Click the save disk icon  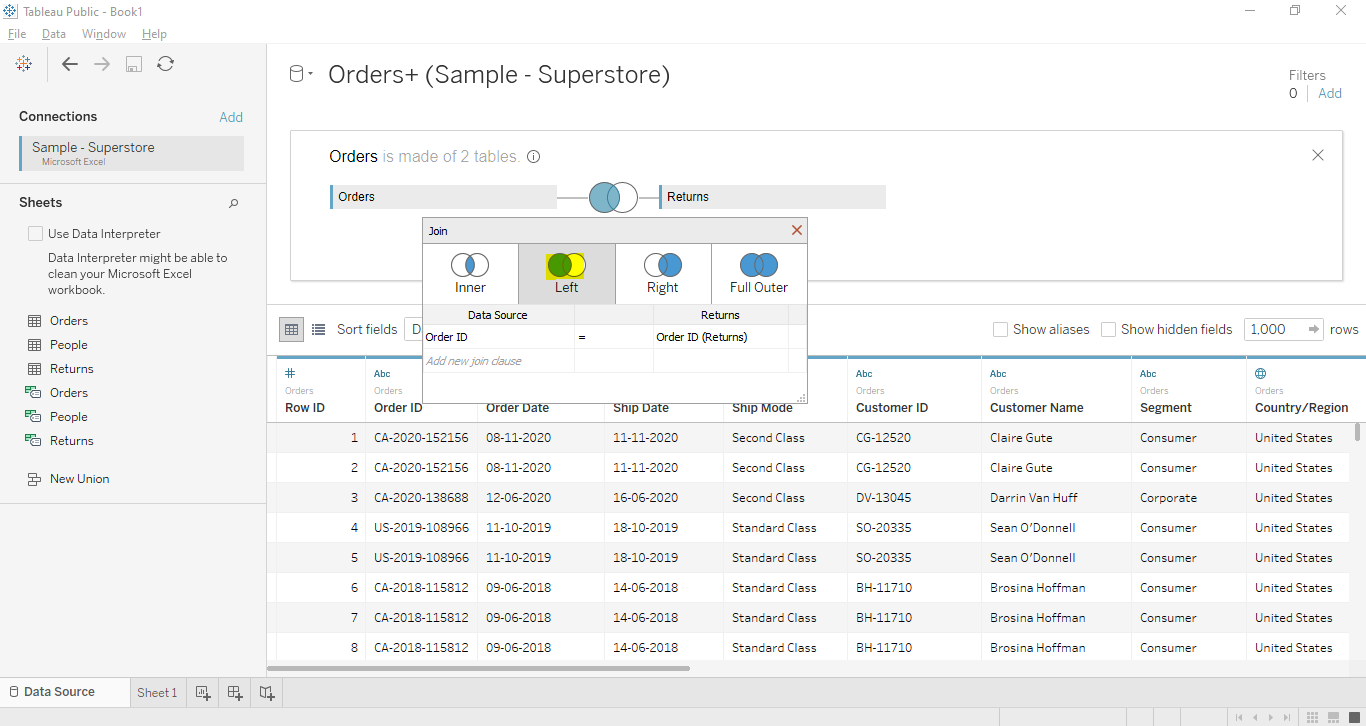134,64
